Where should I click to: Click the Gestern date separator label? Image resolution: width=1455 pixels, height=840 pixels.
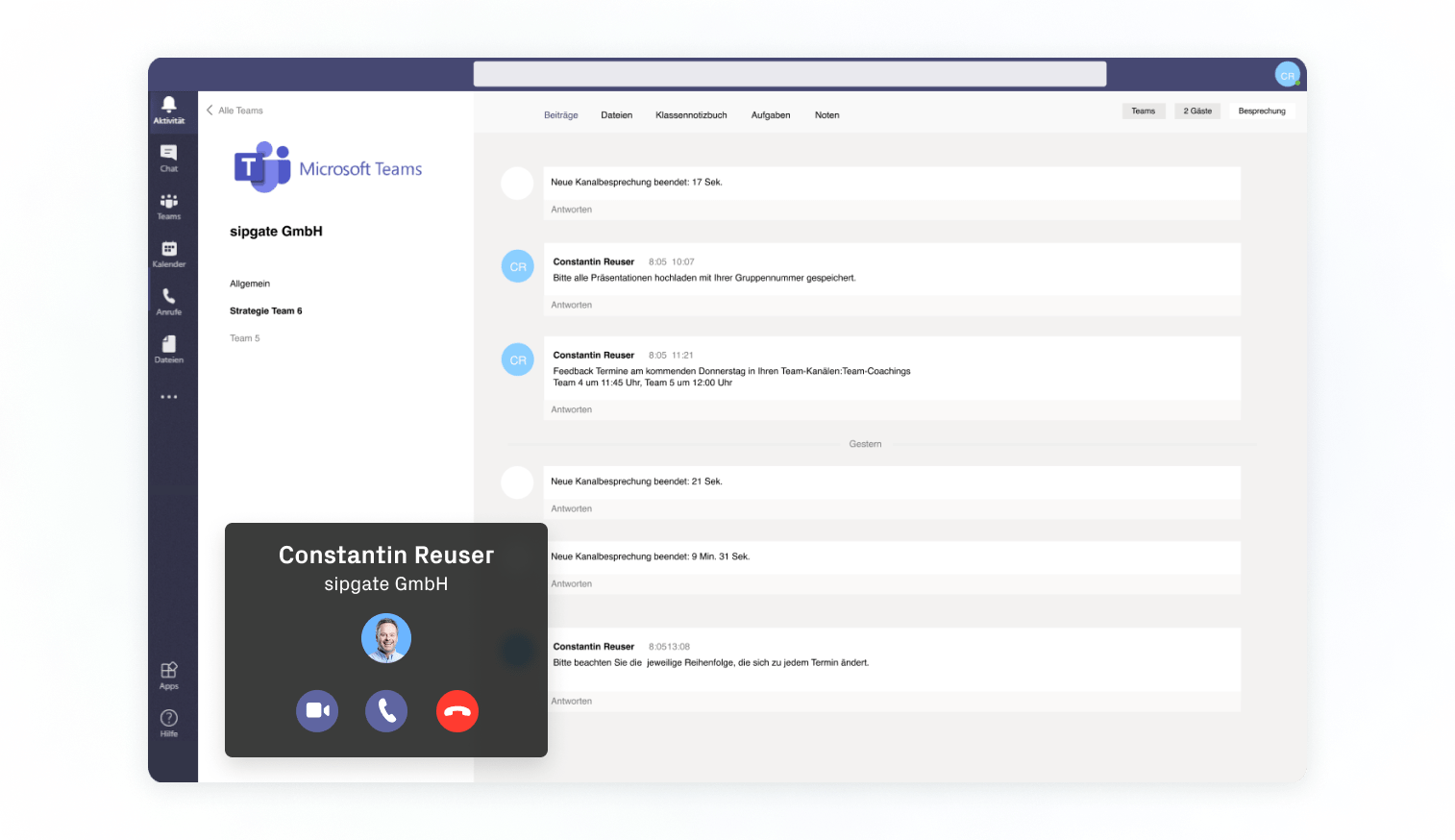[x=865, y=444]
